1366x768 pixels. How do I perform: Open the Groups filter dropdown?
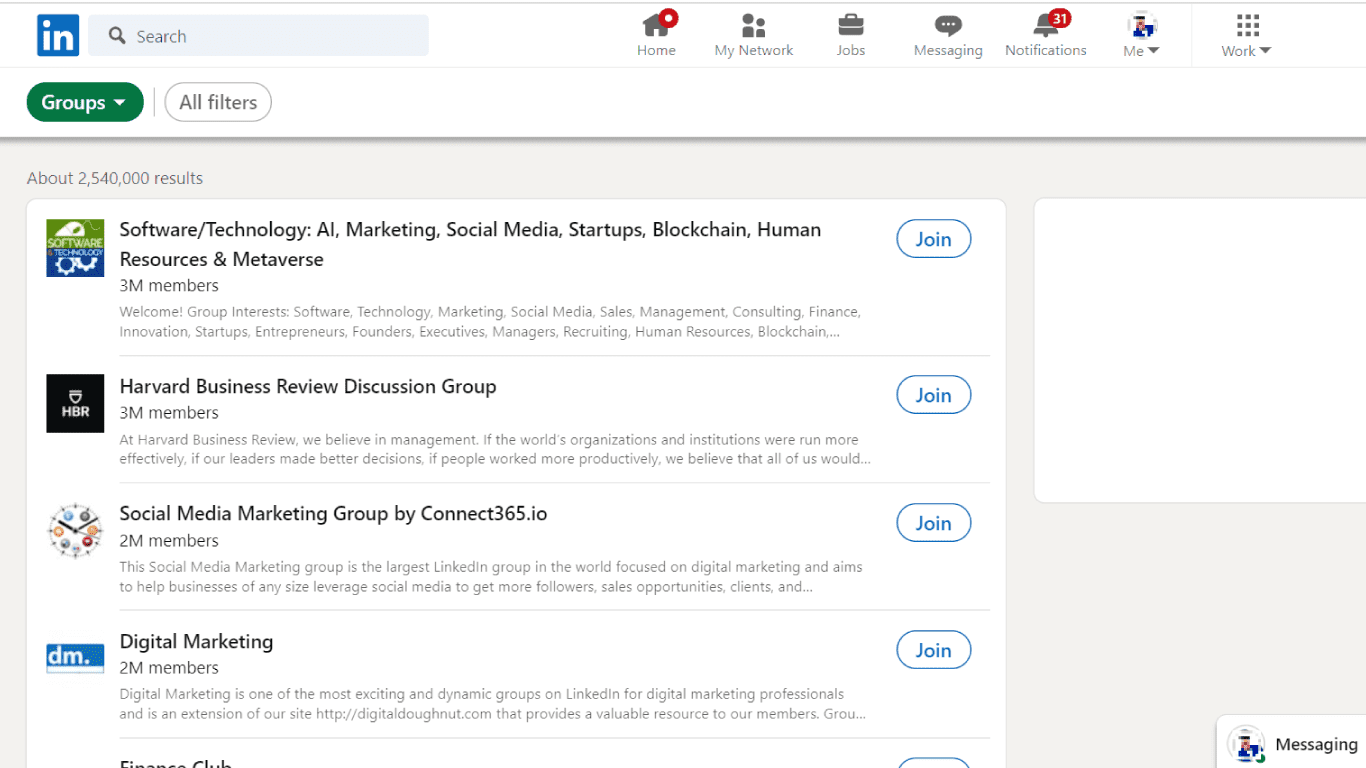coord(85,102)
